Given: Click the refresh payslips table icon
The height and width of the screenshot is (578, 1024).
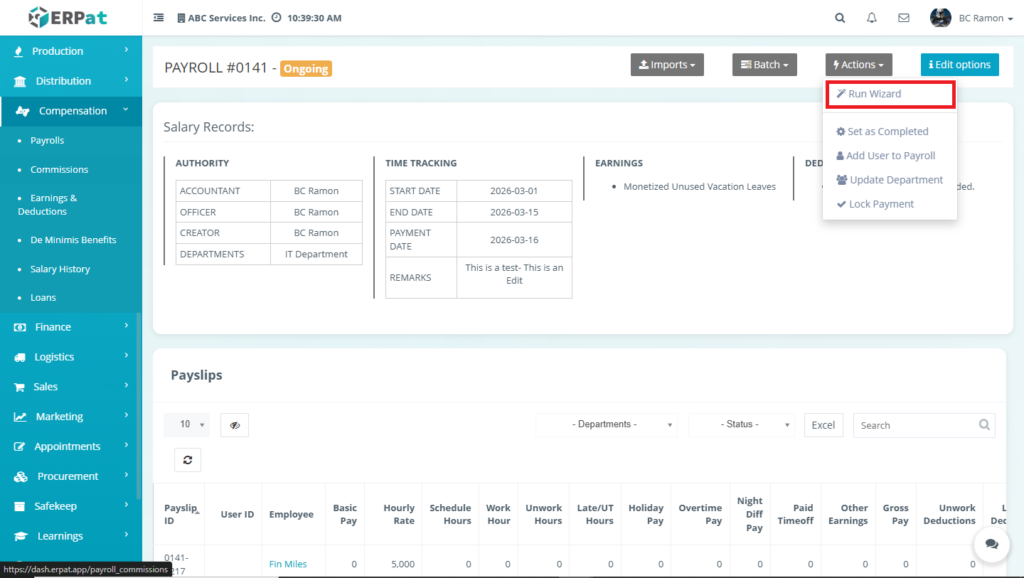Looking at the screenshot, I should 187,459.
